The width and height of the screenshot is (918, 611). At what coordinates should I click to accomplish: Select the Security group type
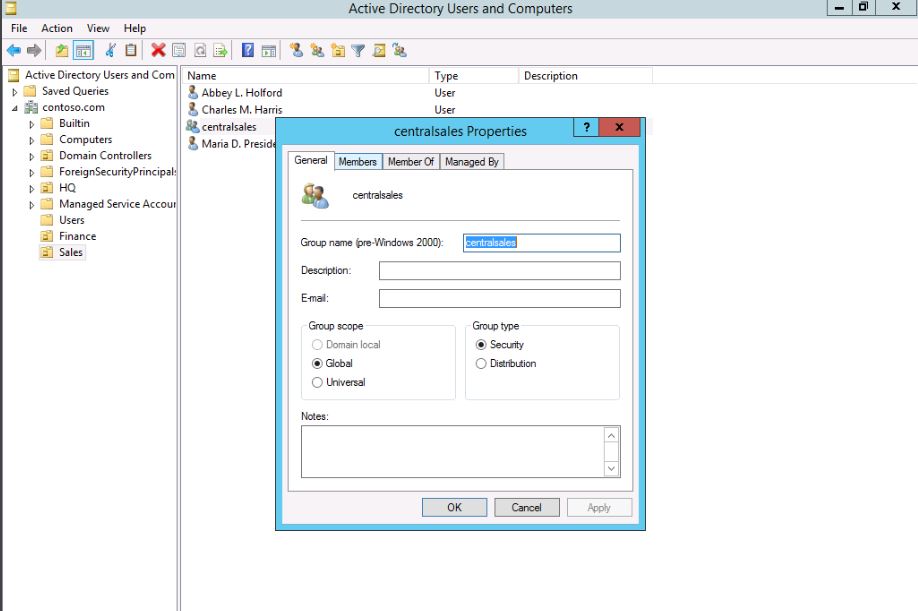coord(481,345)
